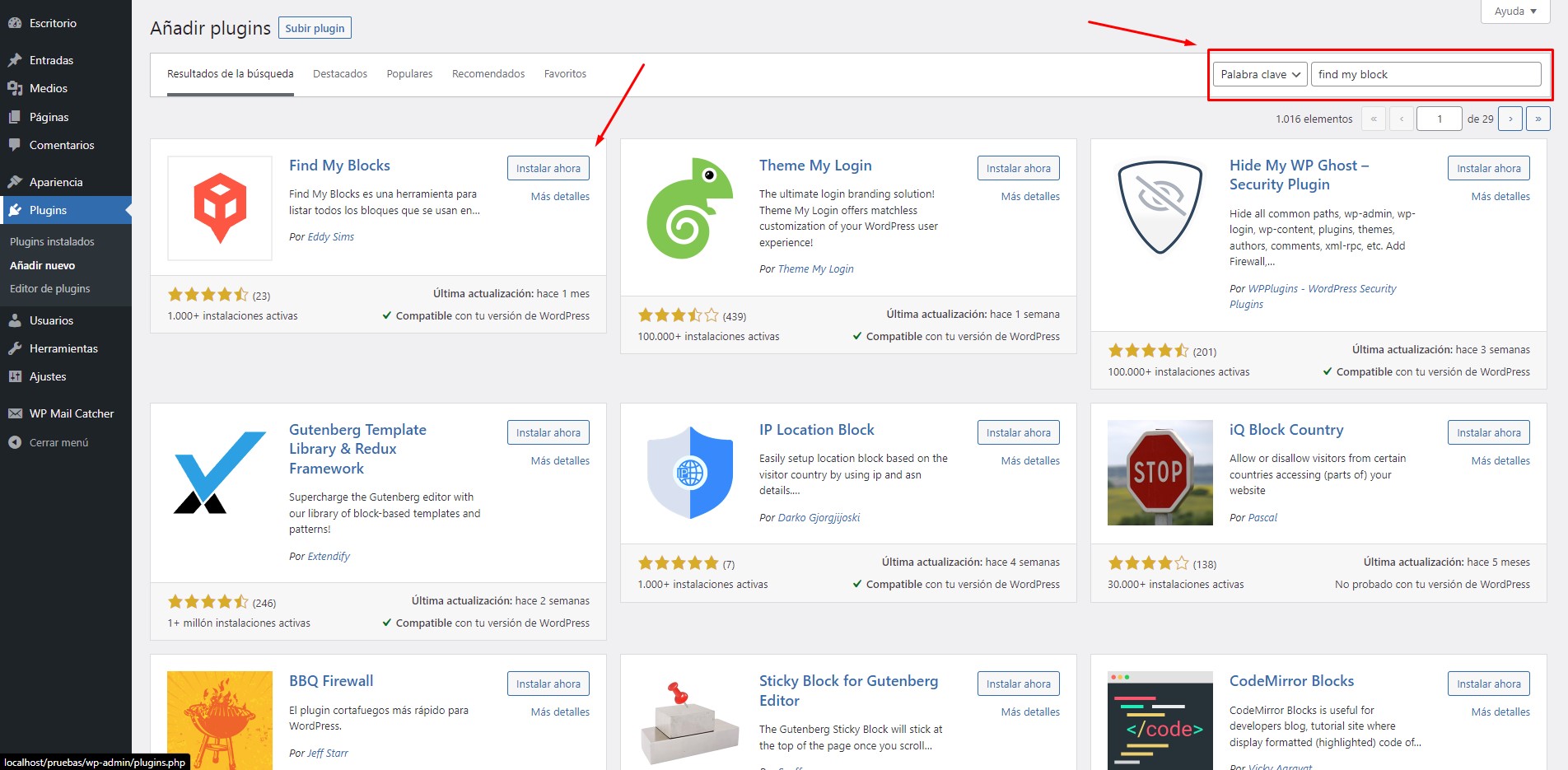
Task: Open author link Eddy Sims
Action: (x=331, y=236)
